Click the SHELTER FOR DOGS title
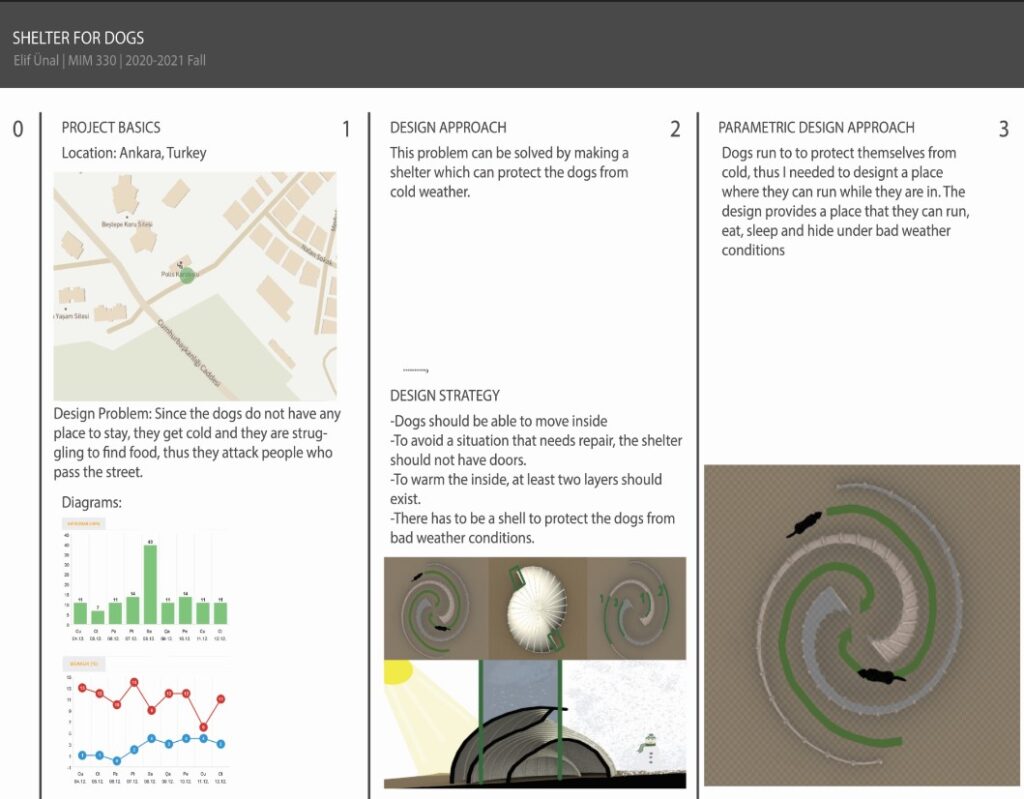Viewport: 1024px width, 799px height. 78,38
